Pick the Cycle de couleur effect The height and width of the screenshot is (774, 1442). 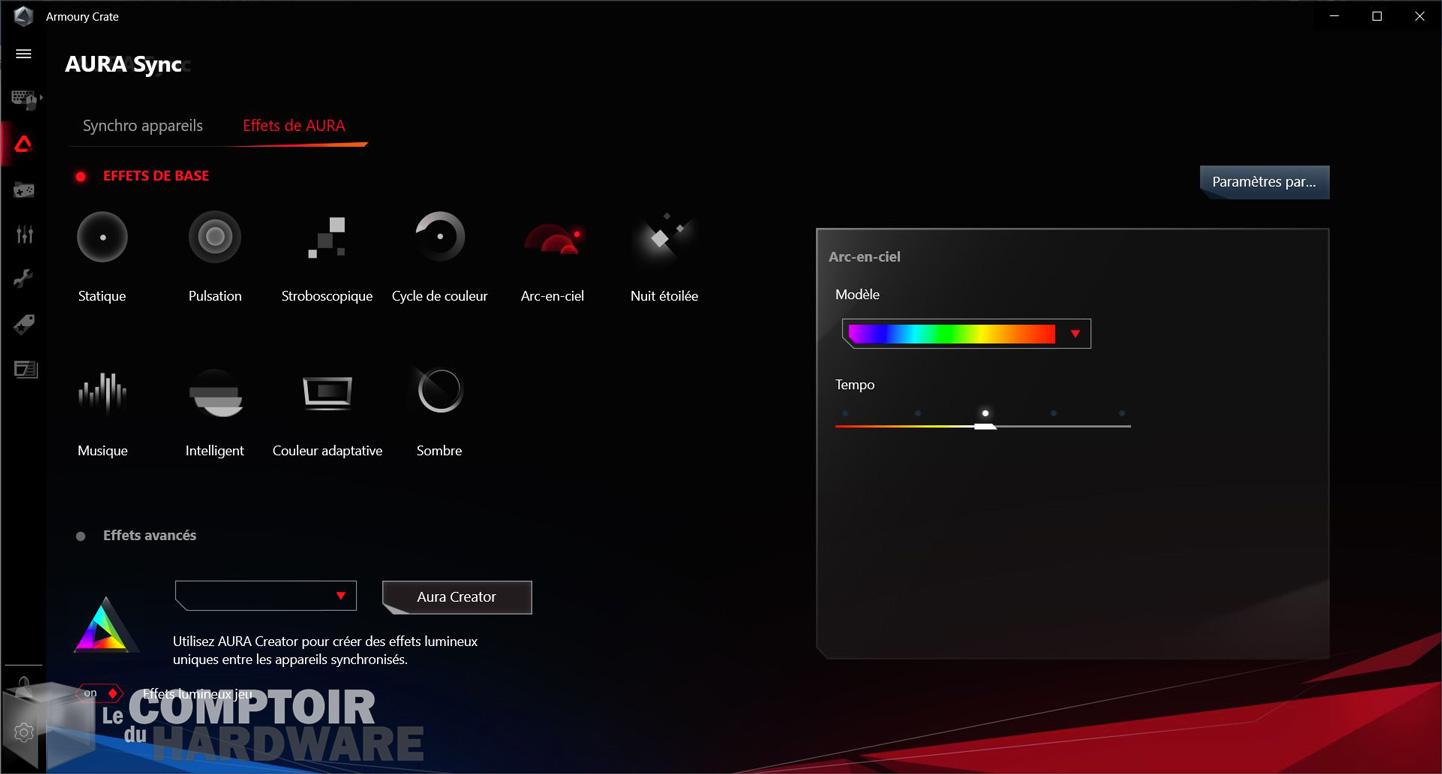point(440,238)
